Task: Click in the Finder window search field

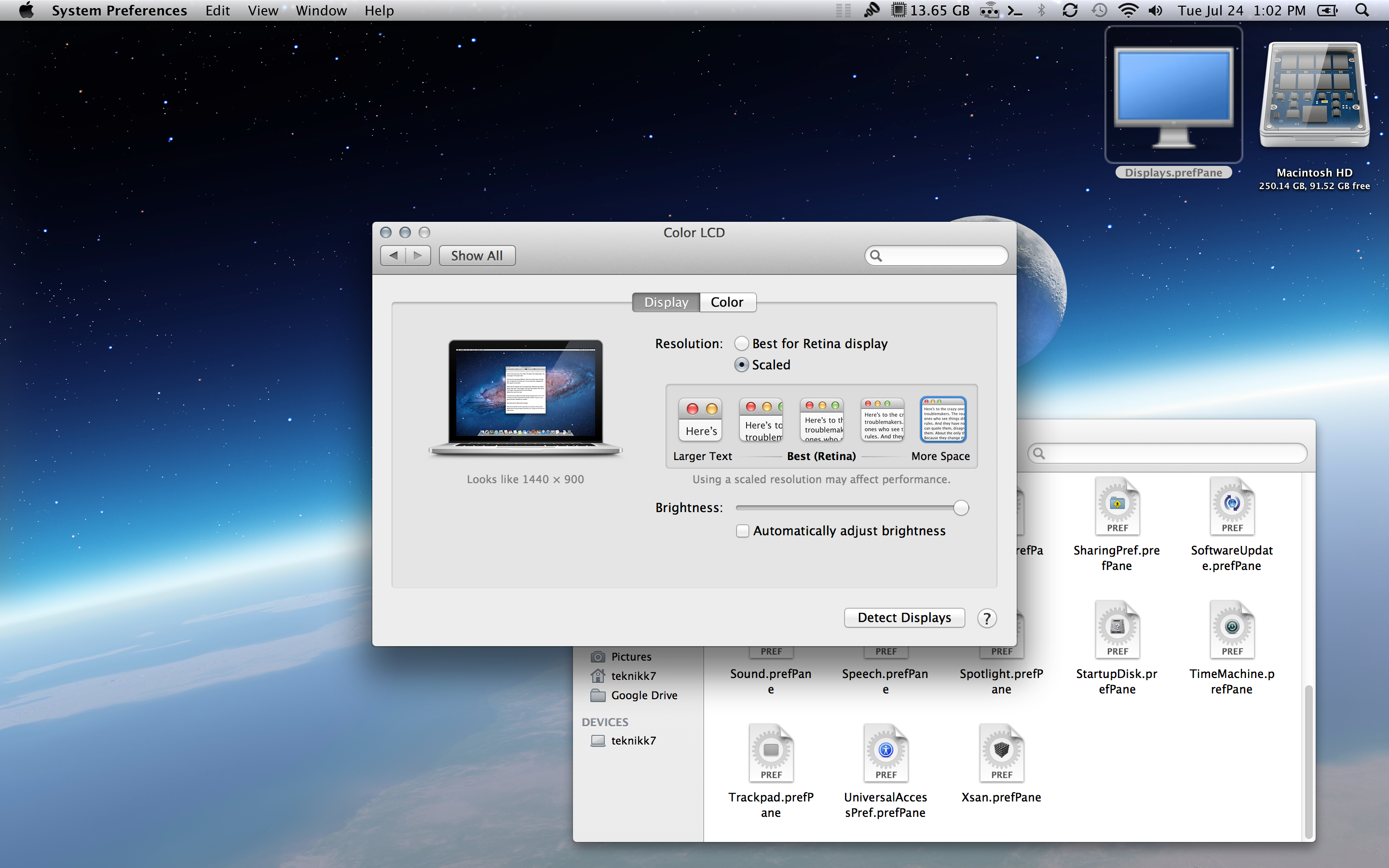Action: point(1168,453)
